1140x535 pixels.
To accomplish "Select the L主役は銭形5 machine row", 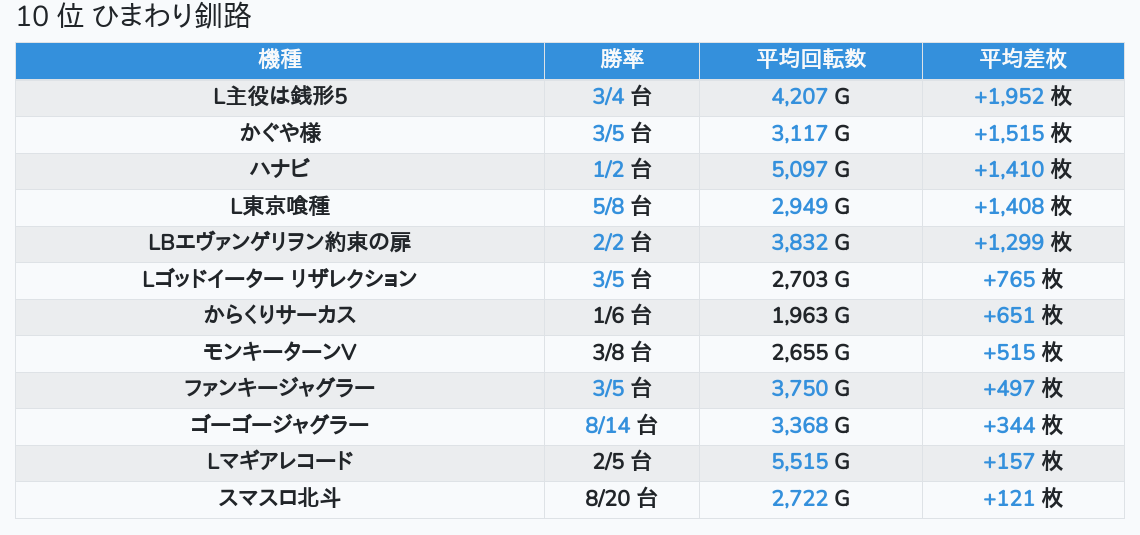I will (280, 97).
